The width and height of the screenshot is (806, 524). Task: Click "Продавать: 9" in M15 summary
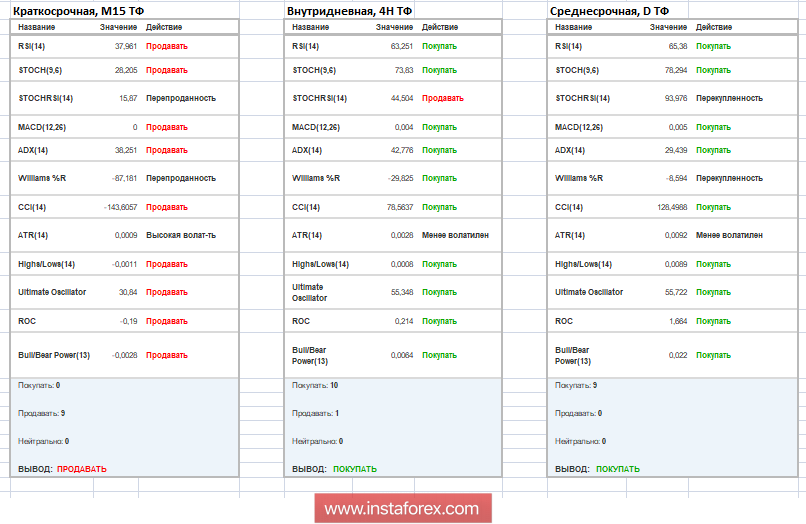[x=42, y=413]
